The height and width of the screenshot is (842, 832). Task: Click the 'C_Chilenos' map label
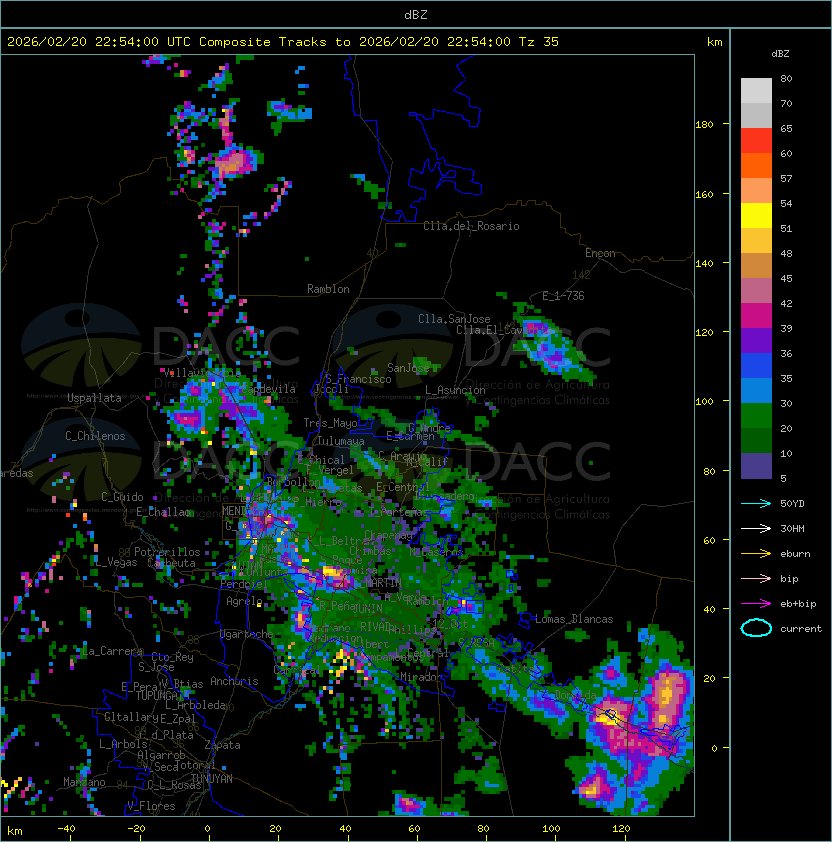click(x=95, y=436)
